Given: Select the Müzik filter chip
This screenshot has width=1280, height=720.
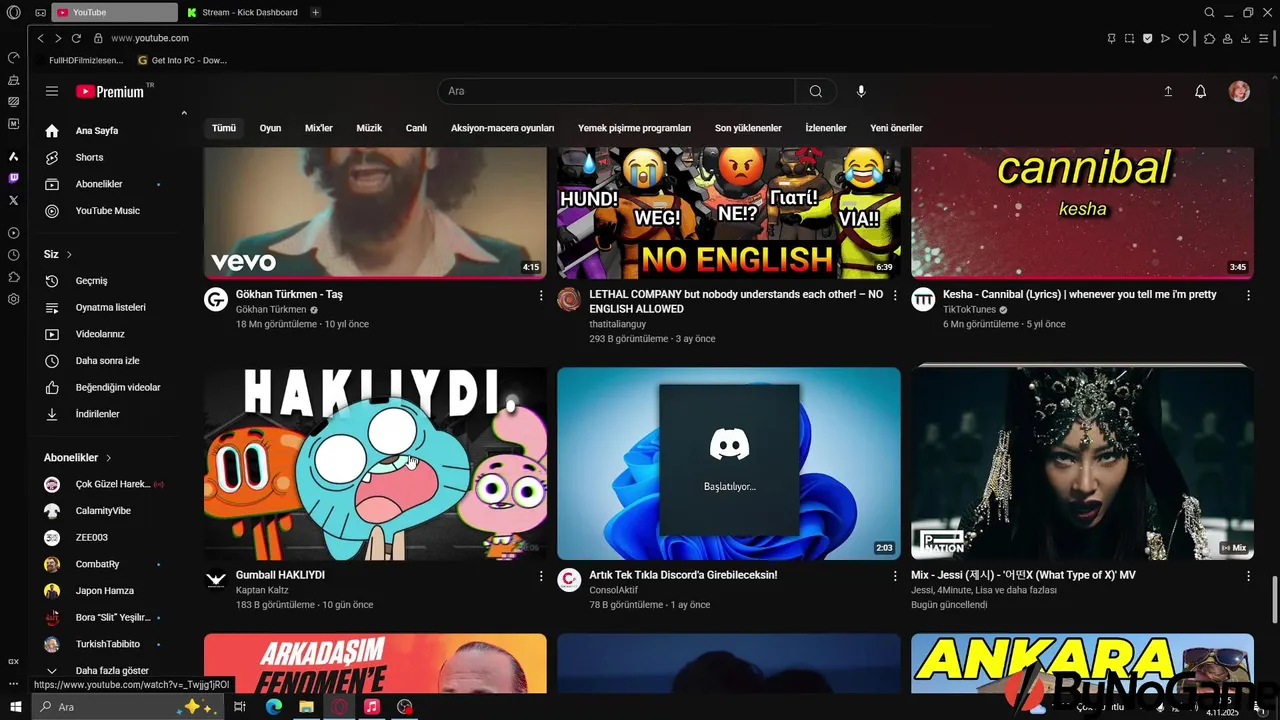Looking at the screenshot, I should click(x=369, y=128).
